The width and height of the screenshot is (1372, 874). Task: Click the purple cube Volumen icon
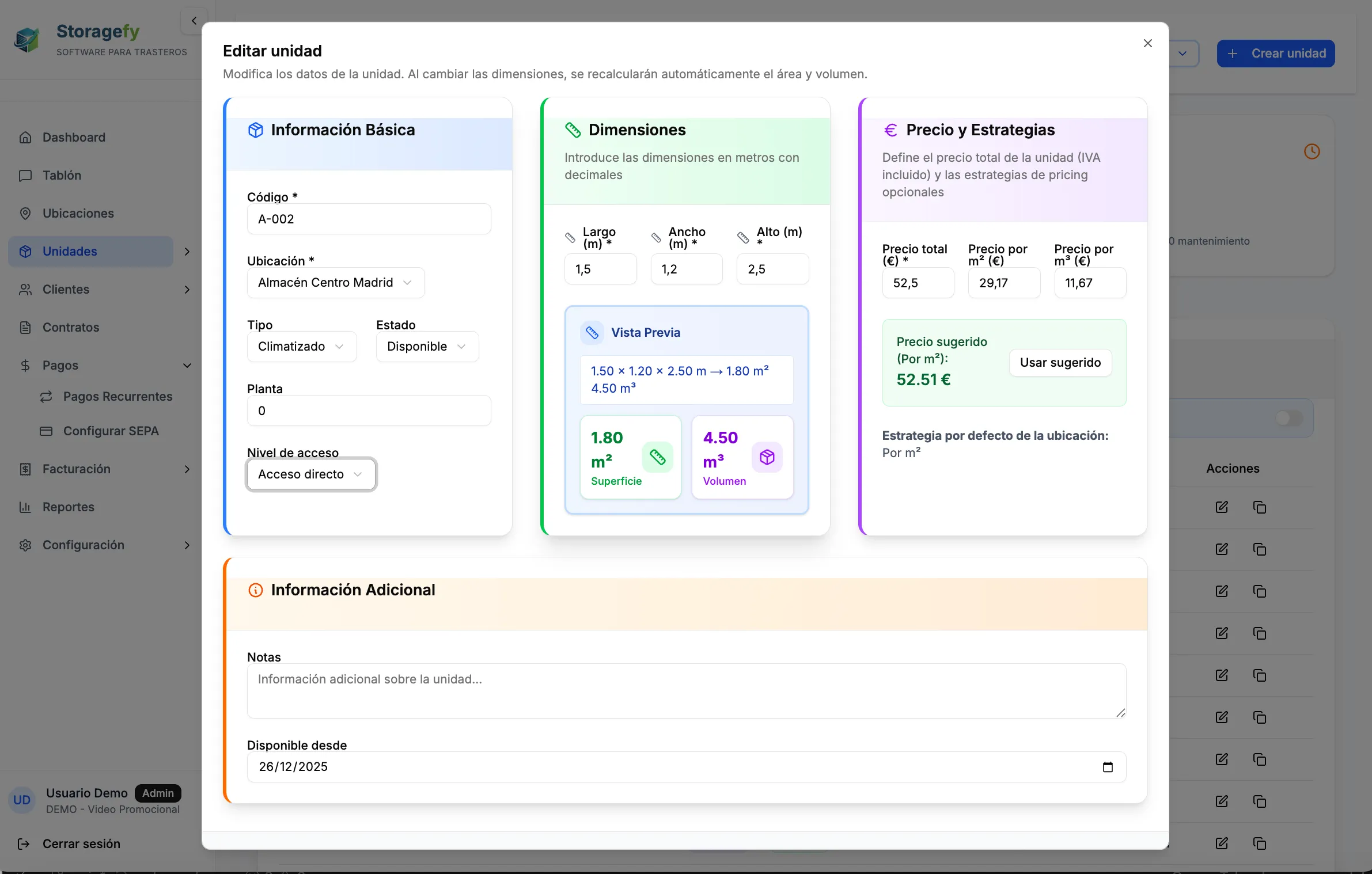pyautogui.click(x=767, y=457)
